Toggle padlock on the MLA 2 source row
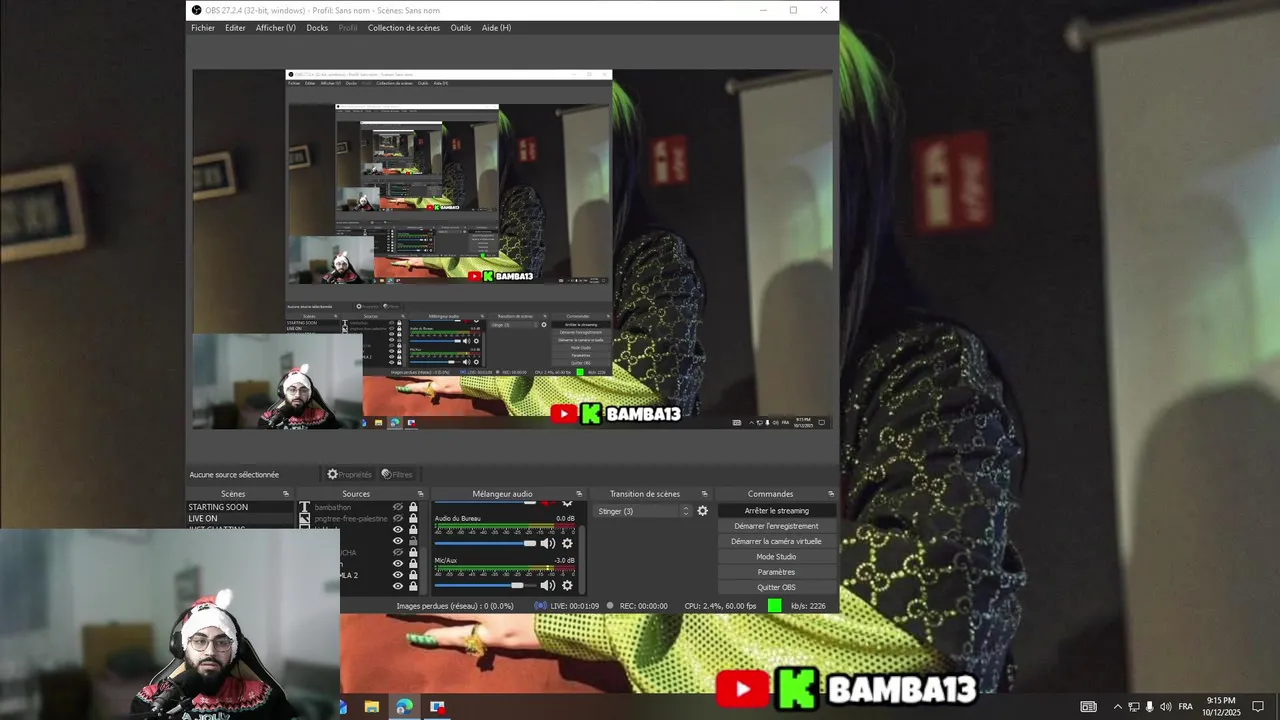Screen dimensions: 1280x720 pyautogui.click(x=413, y=575)
